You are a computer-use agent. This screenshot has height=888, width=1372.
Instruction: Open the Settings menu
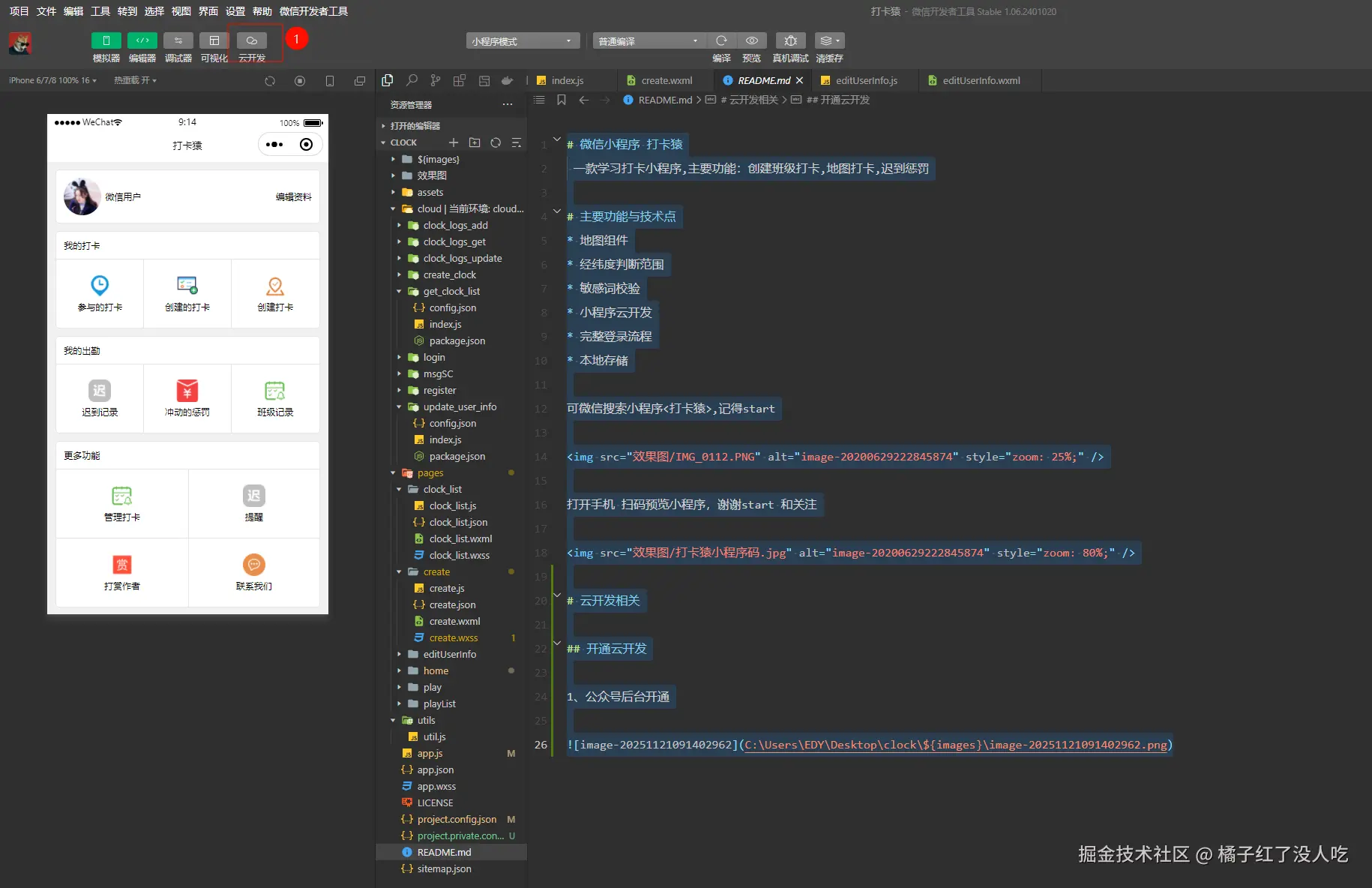pyautogui.click(x=235, y=11)
